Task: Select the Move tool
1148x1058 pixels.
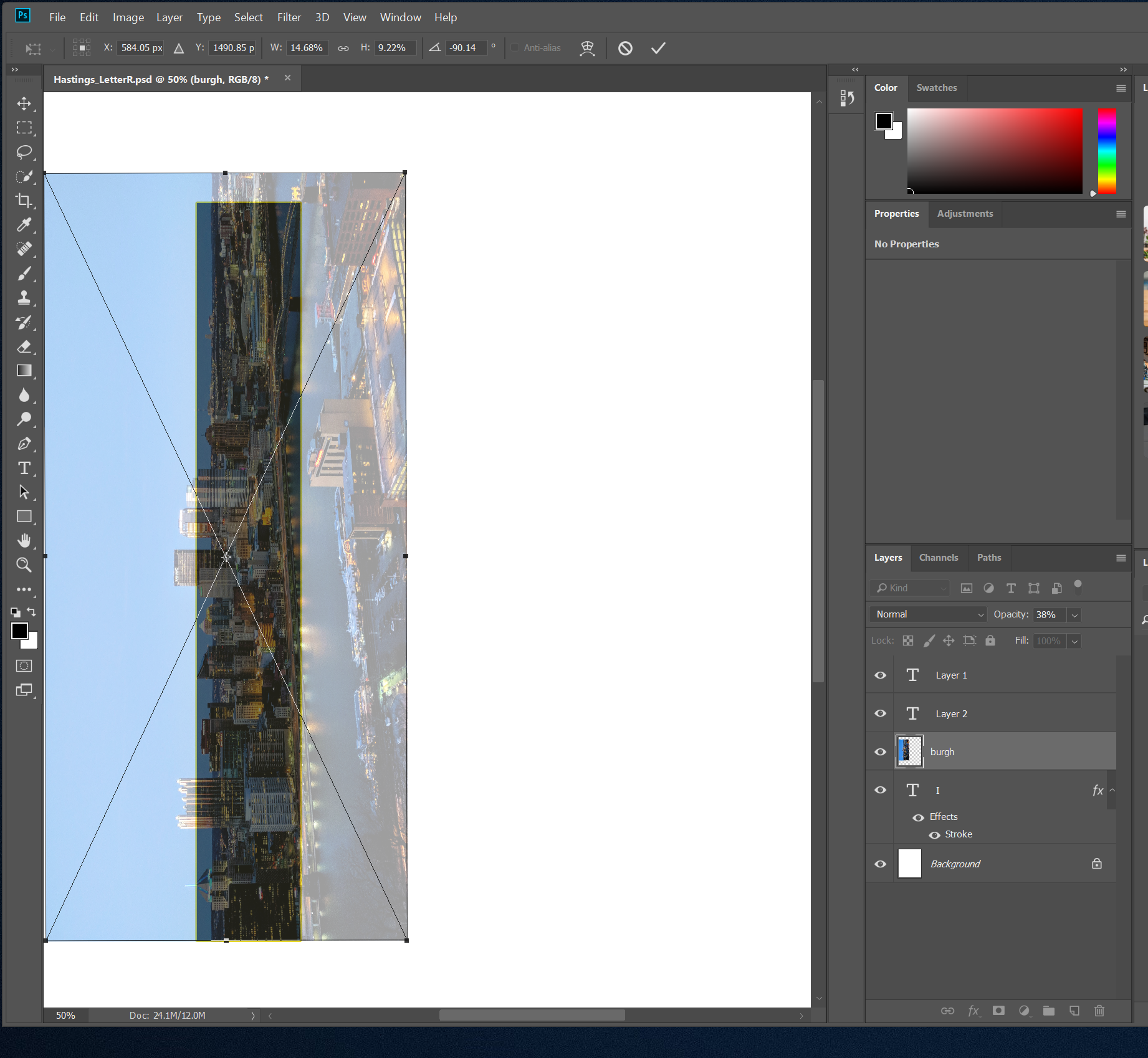Action: tap(24, 103)
